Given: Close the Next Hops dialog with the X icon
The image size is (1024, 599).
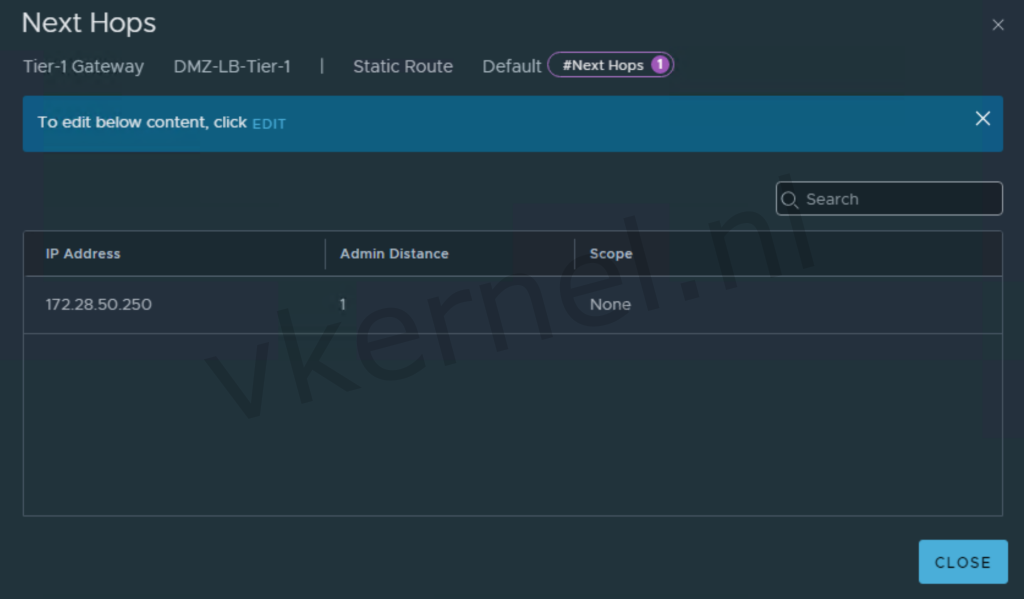Looking at the screenshot, I should click(997, 25).
